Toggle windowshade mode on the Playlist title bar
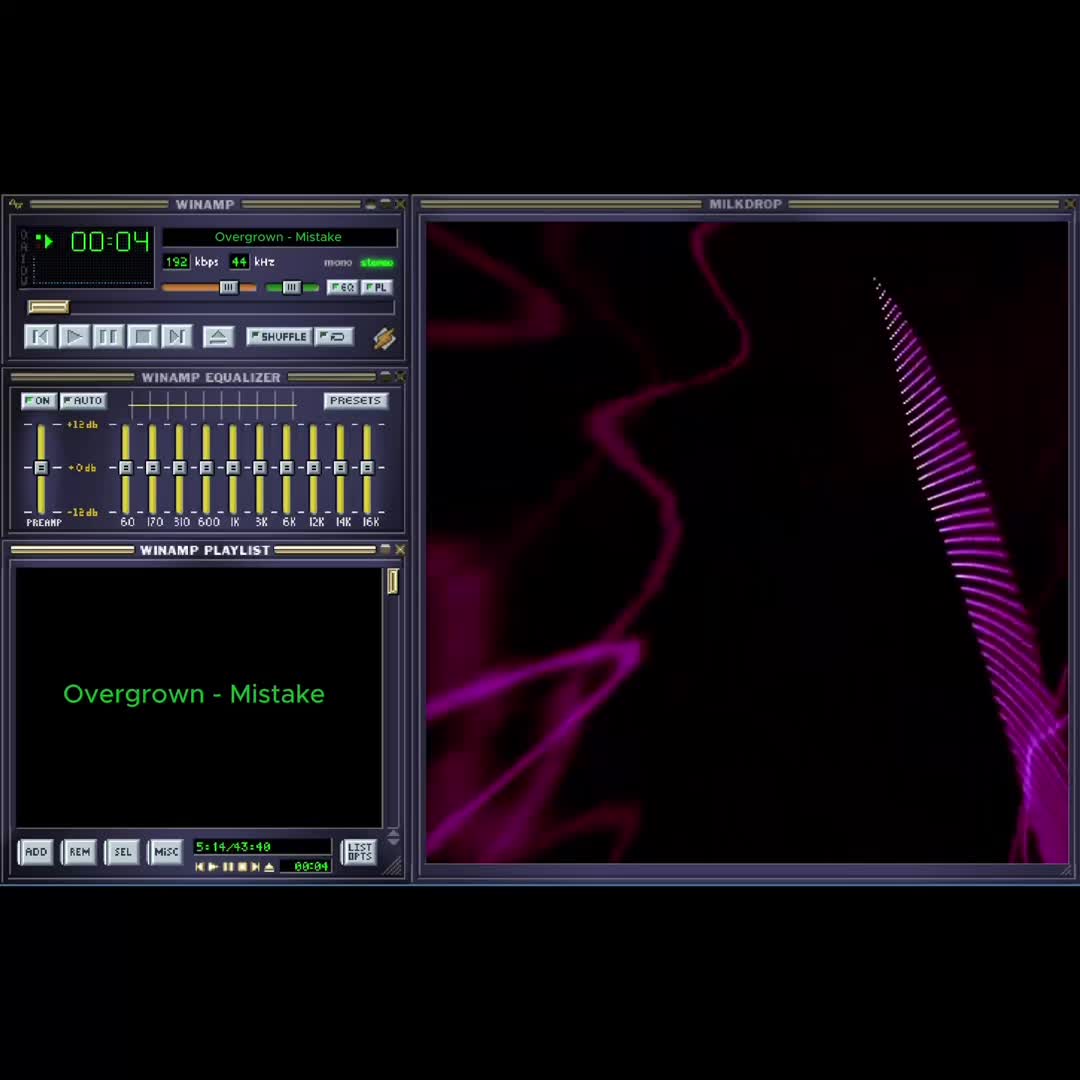This screenshot has width=1080, height=1080. [x=386, y=550]
